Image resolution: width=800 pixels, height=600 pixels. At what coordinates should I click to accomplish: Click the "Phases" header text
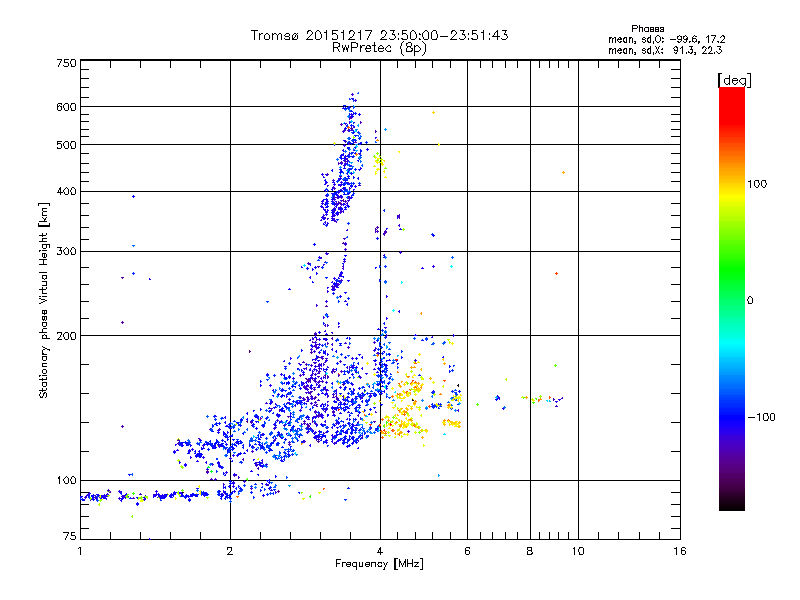click(647, 29)
